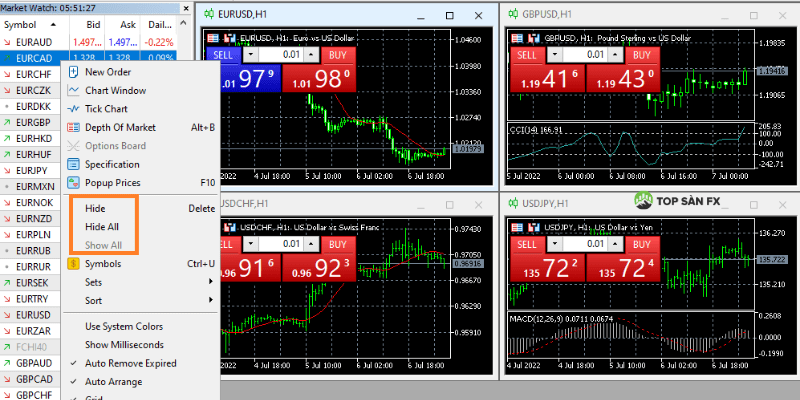Click the CCI(14) indicator label

536,130
